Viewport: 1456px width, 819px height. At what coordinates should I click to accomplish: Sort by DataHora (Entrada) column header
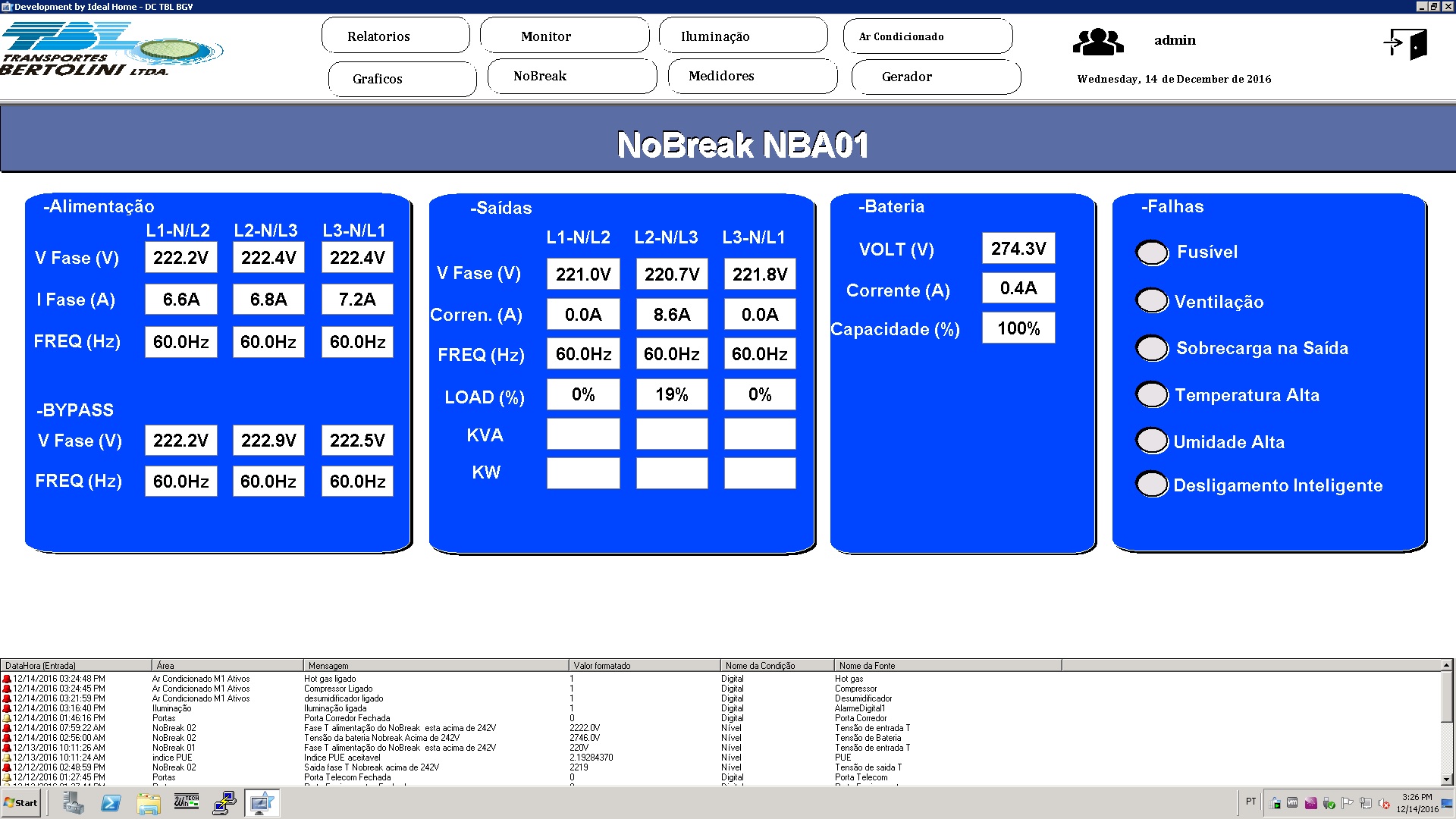coord(76,666)
